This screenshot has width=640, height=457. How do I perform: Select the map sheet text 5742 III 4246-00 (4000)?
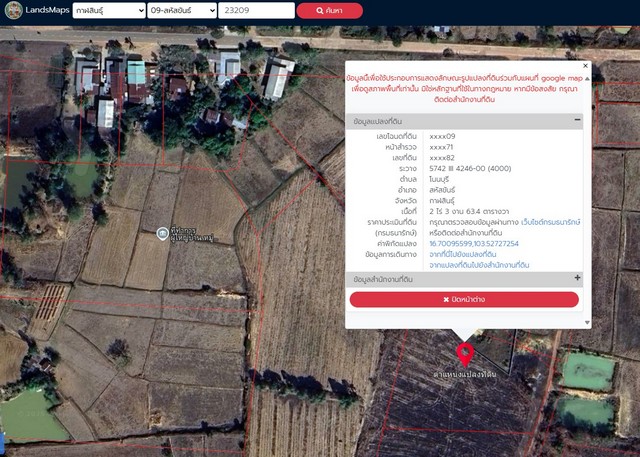(470, 169)
